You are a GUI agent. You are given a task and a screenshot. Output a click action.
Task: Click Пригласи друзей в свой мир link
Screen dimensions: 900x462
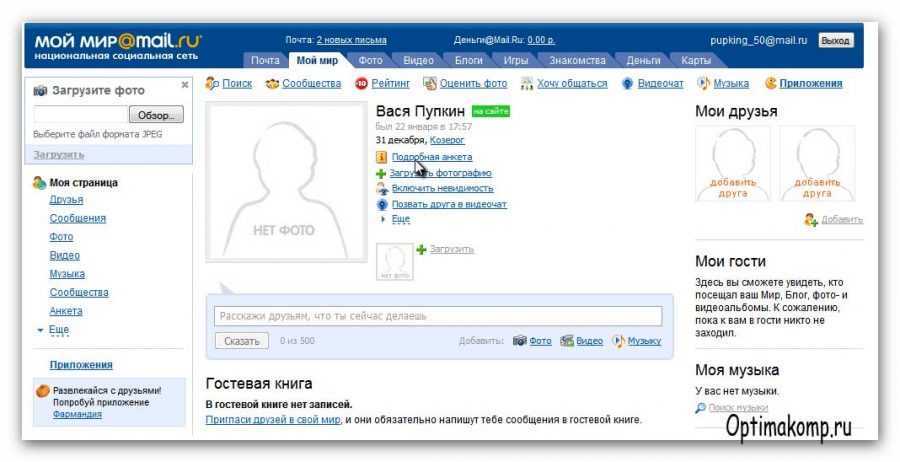pos(273,420)
